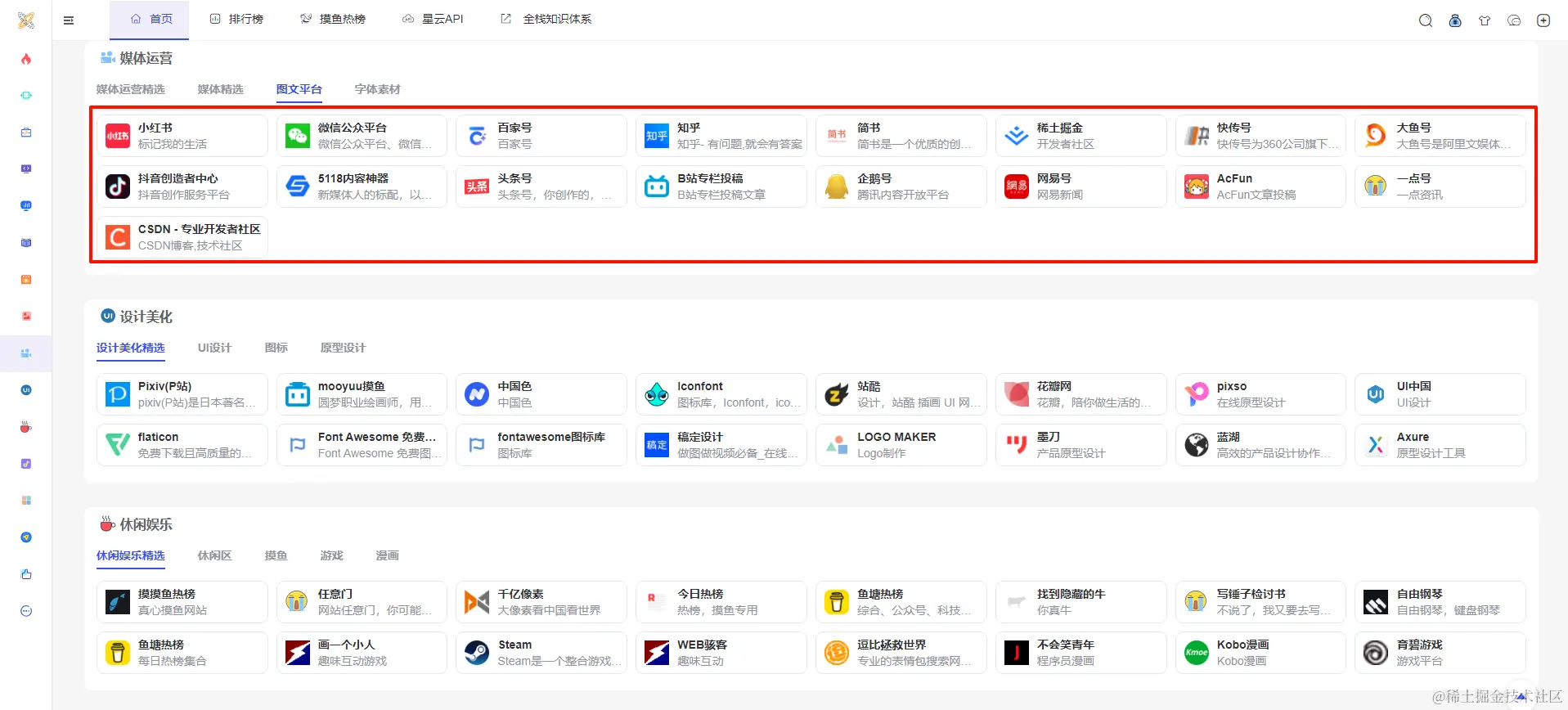Viewport: 1568px width, 710px height.
Task: Click the green WeChat icon for 微信公众平台
Action: (298, 136)
